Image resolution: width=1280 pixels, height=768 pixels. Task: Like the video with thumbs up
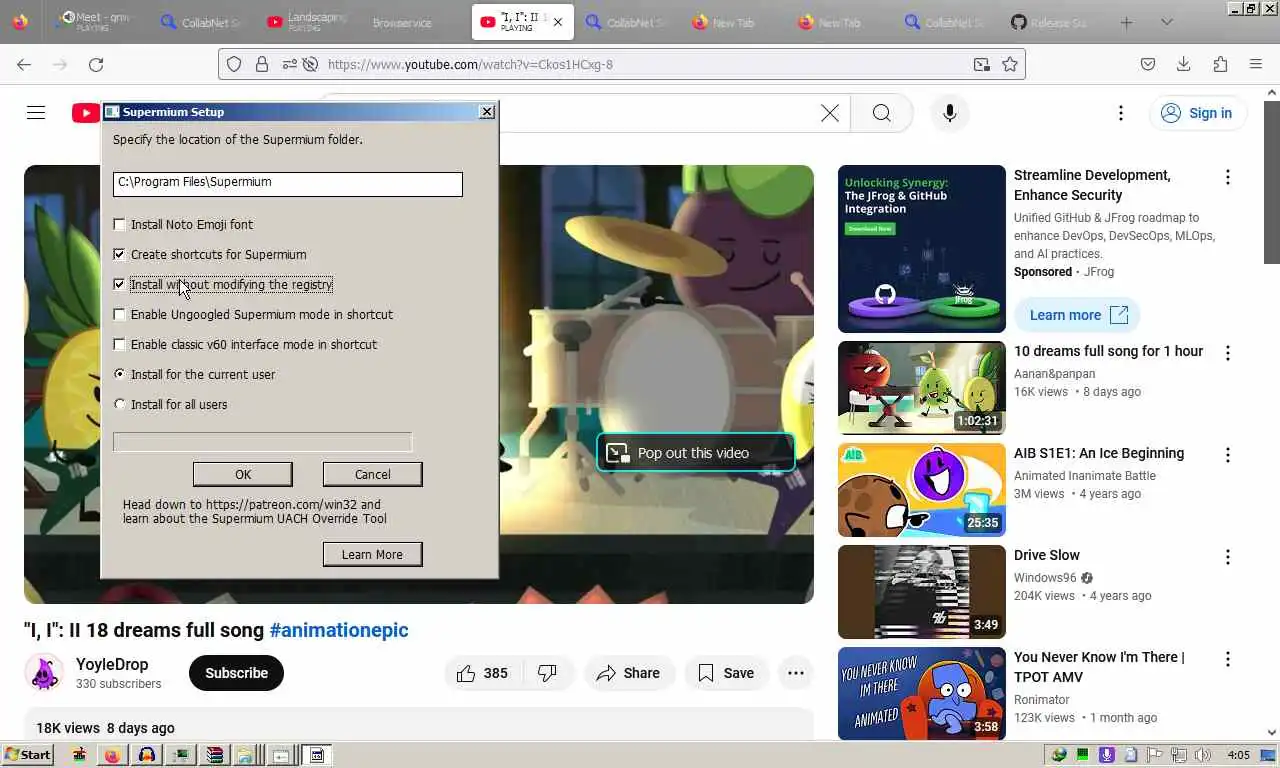(x=482, y=673)
